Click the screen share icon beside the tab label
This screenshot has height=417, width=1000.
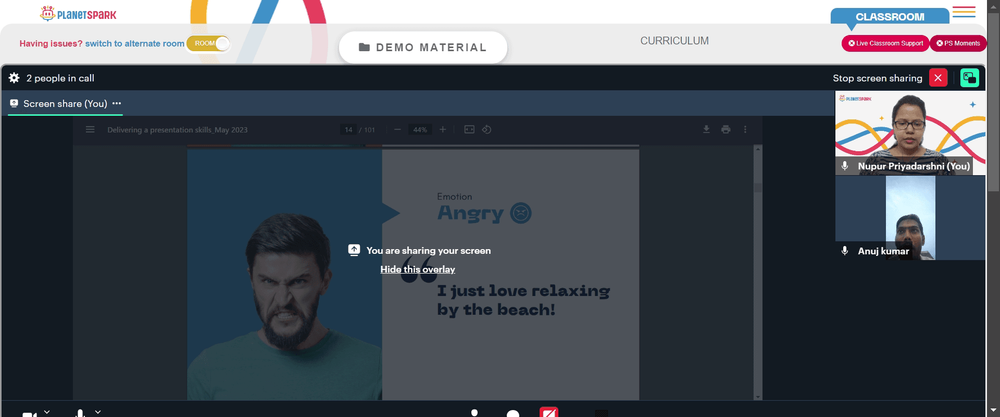pyautogui.click(x=14, y=103)
